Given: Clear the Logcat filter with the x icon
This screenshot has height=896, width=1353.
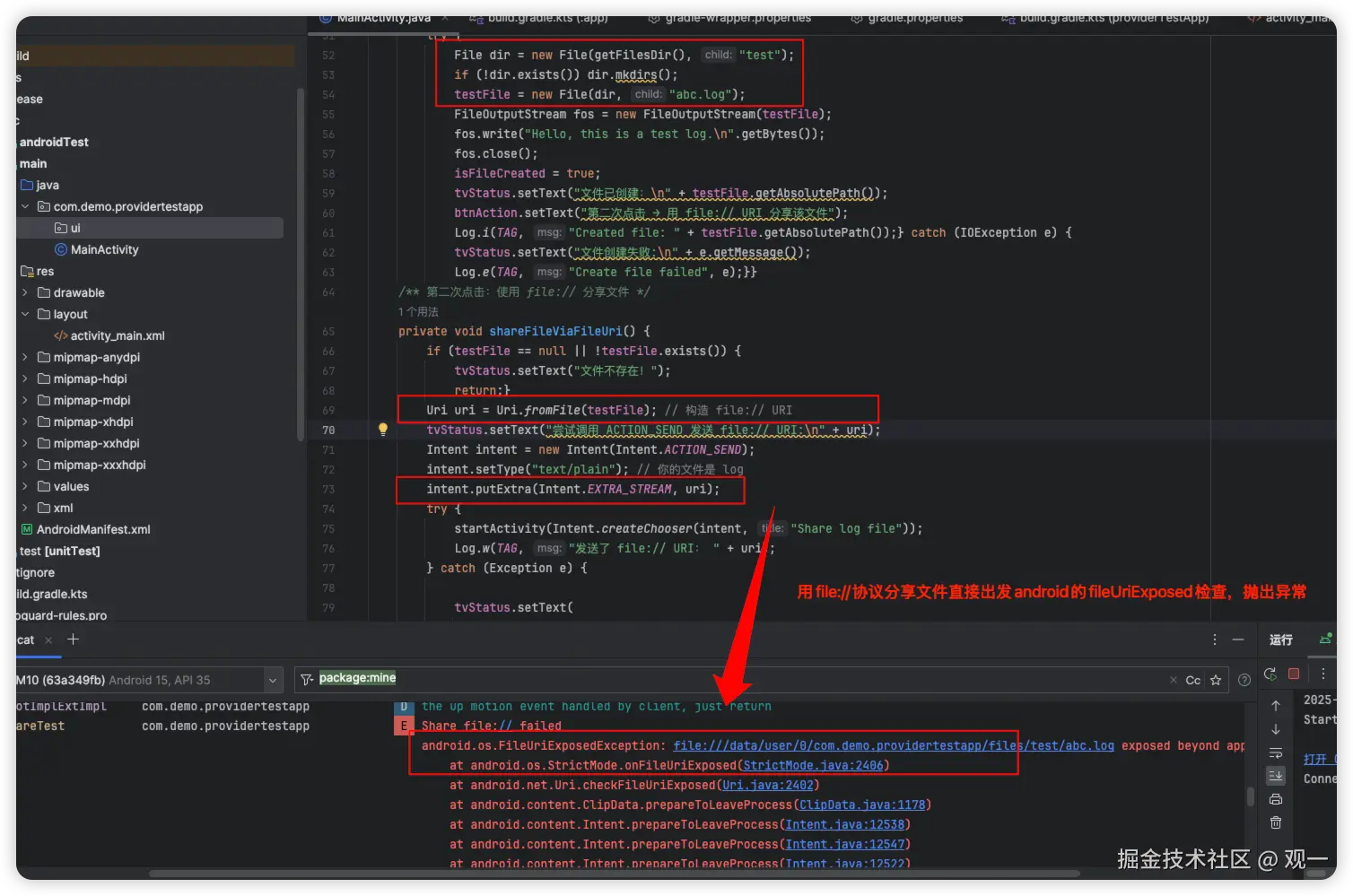Looking at the screenshot, I should tap(1173, 680).
